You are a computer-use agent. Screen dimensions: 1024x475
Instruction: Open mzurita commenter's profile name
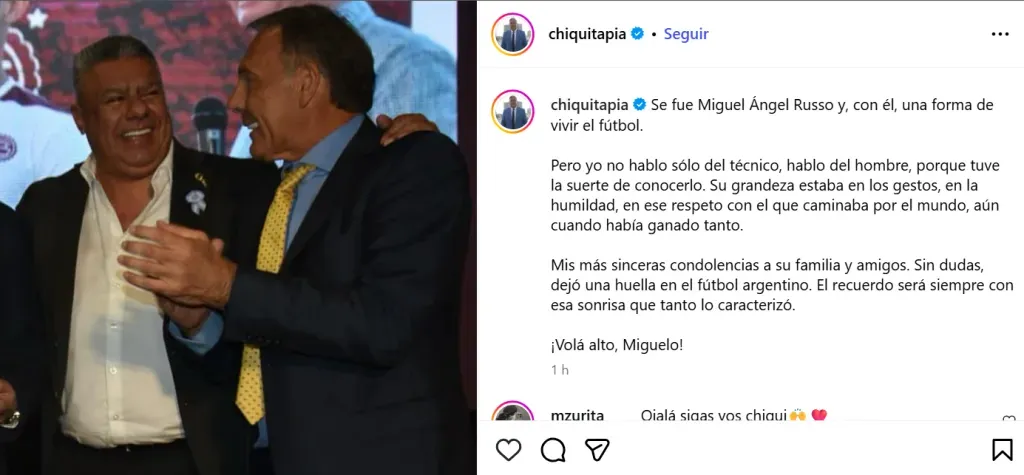click(x=577, y=416)
